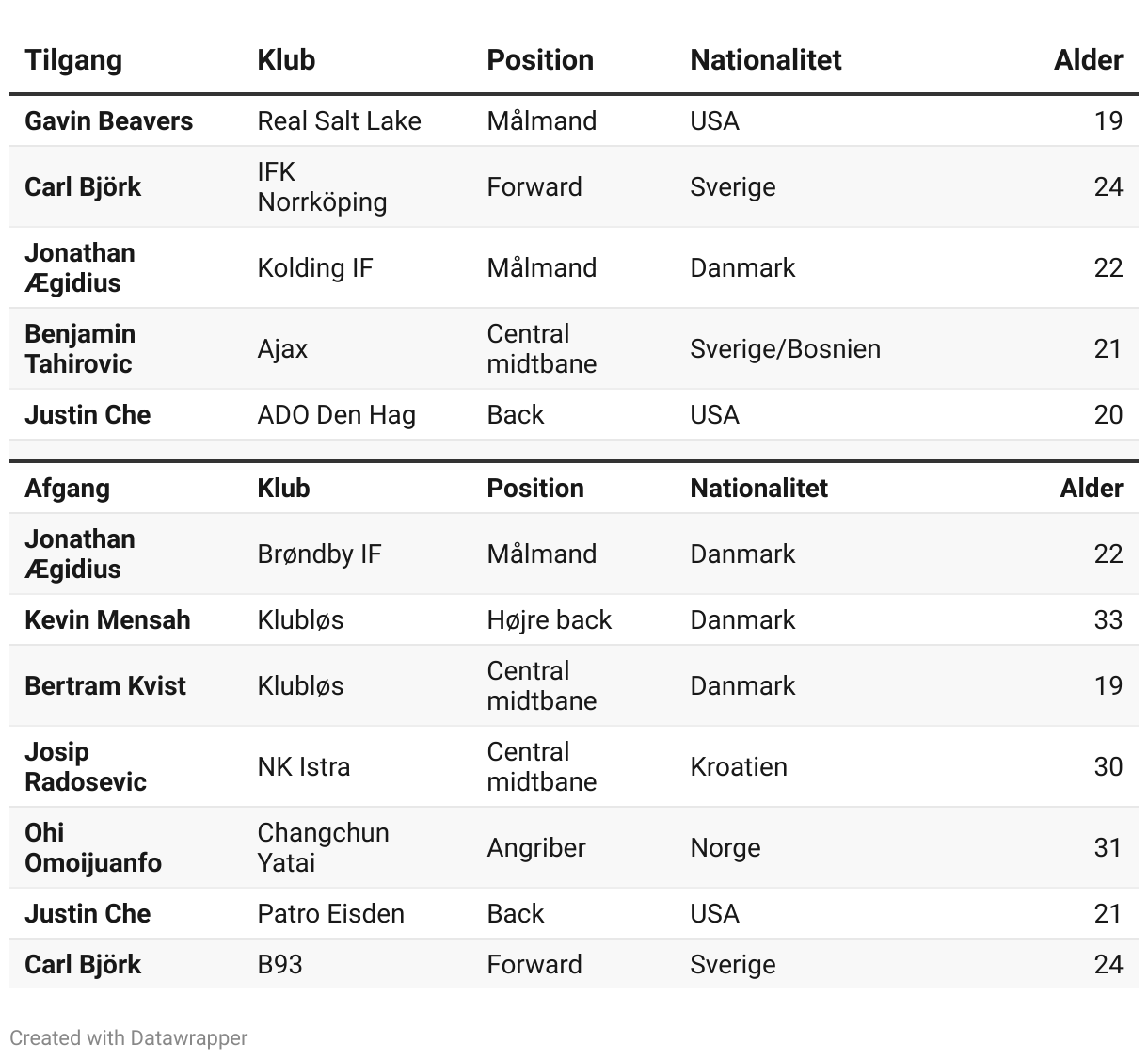
Task: Click the Klub header in top table
Action: coord(286,60)
